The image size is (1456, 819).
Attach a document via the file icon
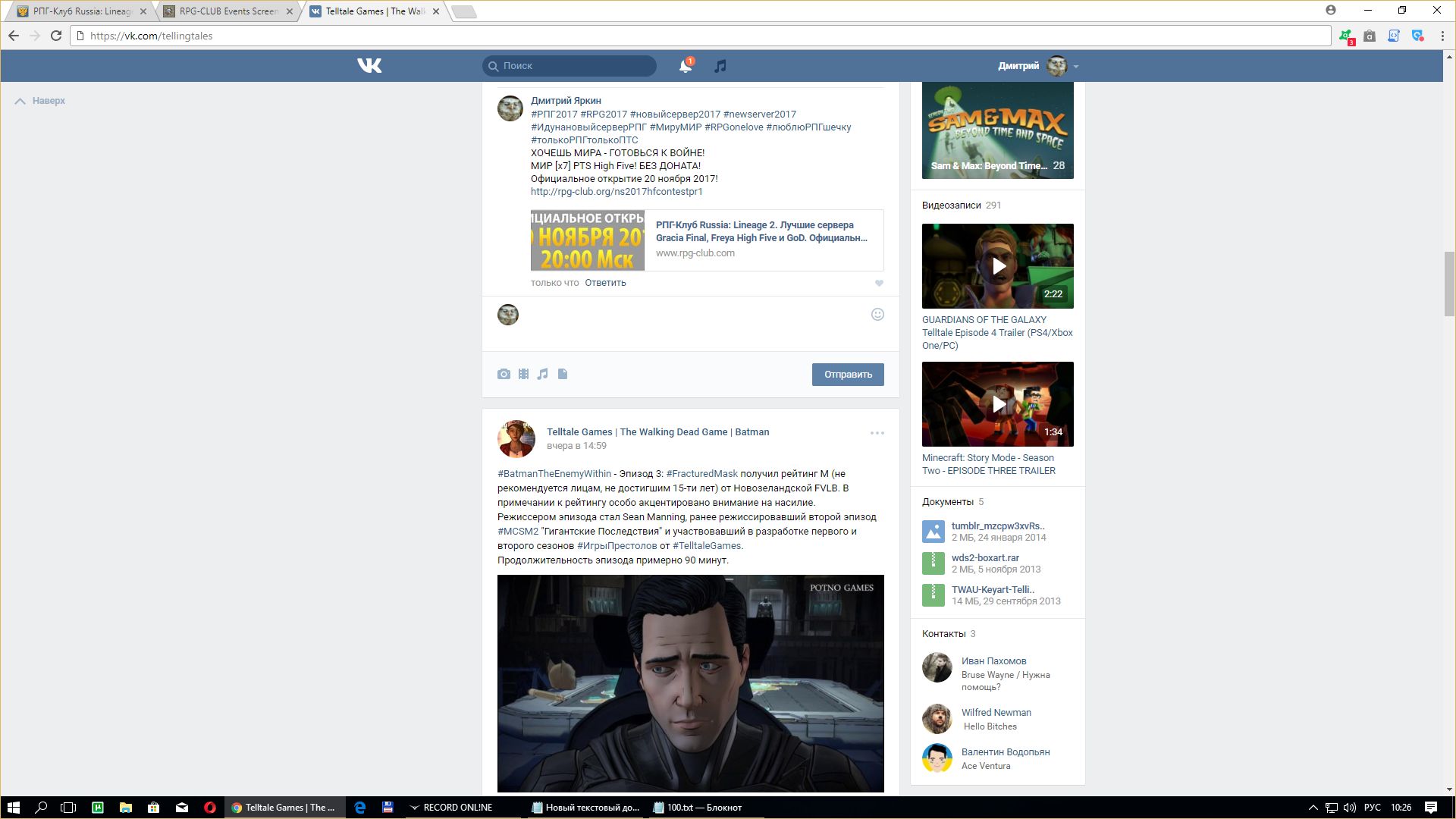tap(563, 374)
